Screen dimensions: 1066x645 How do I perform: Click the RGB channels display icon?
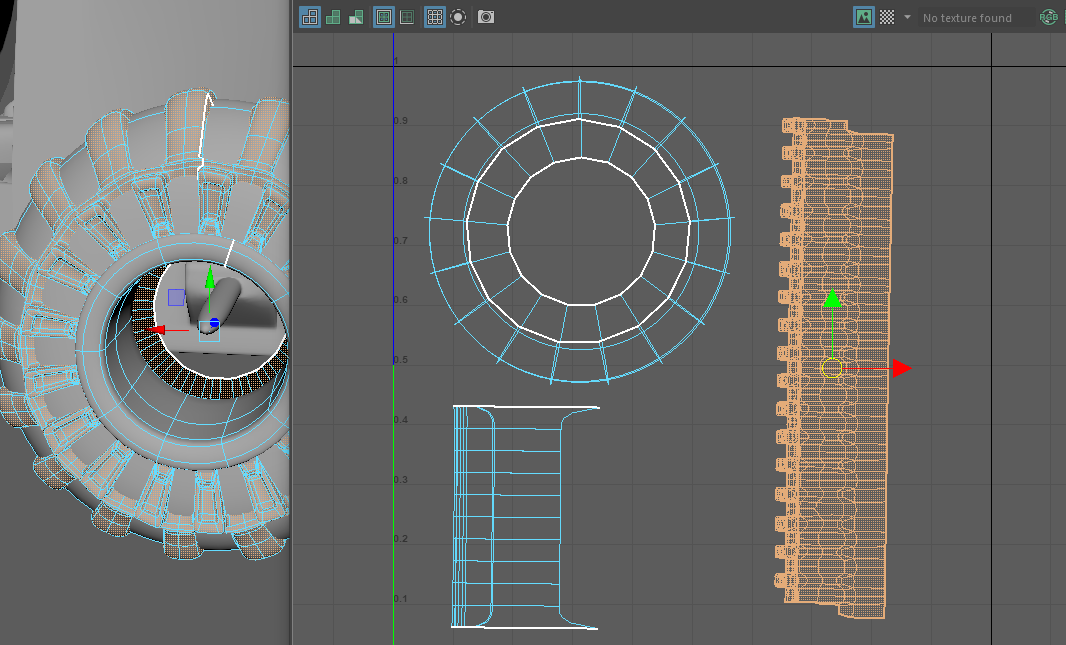[1047, 17]
